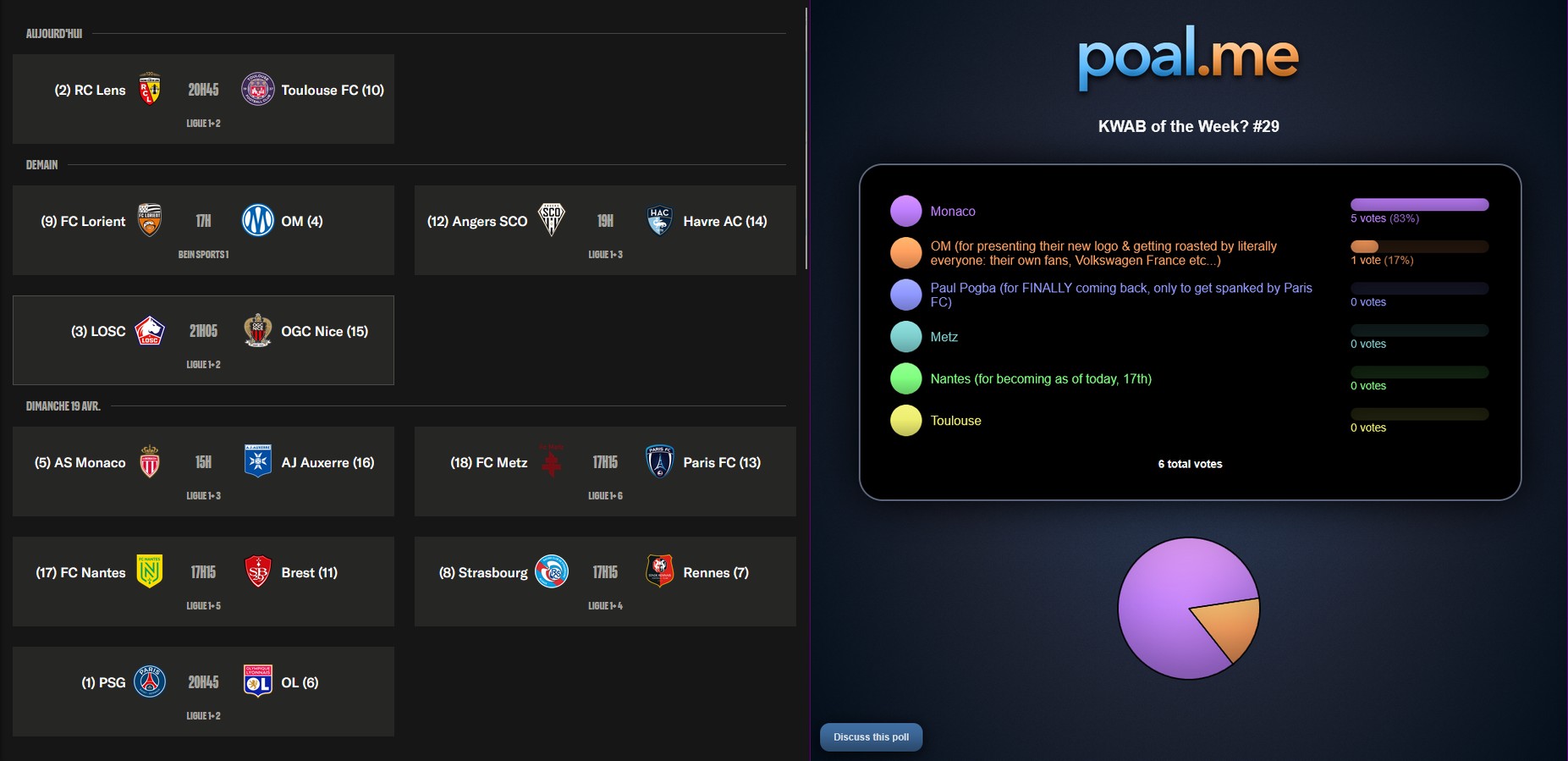Image resolution: width=1568 pixels, height=761 pixels.
Task: Select the FC Nantes crest
Action: point(150,571)
